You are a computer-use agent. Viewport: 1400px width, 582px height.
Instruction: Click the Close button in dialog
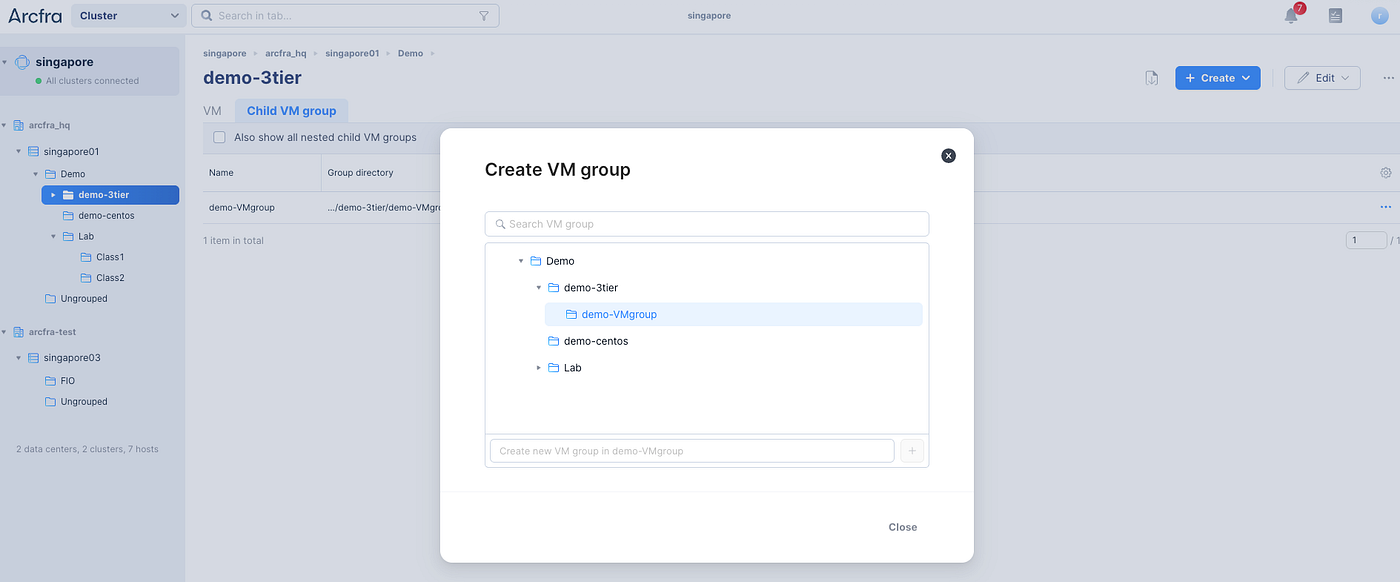pyautogui.click(x=902, y=527)
